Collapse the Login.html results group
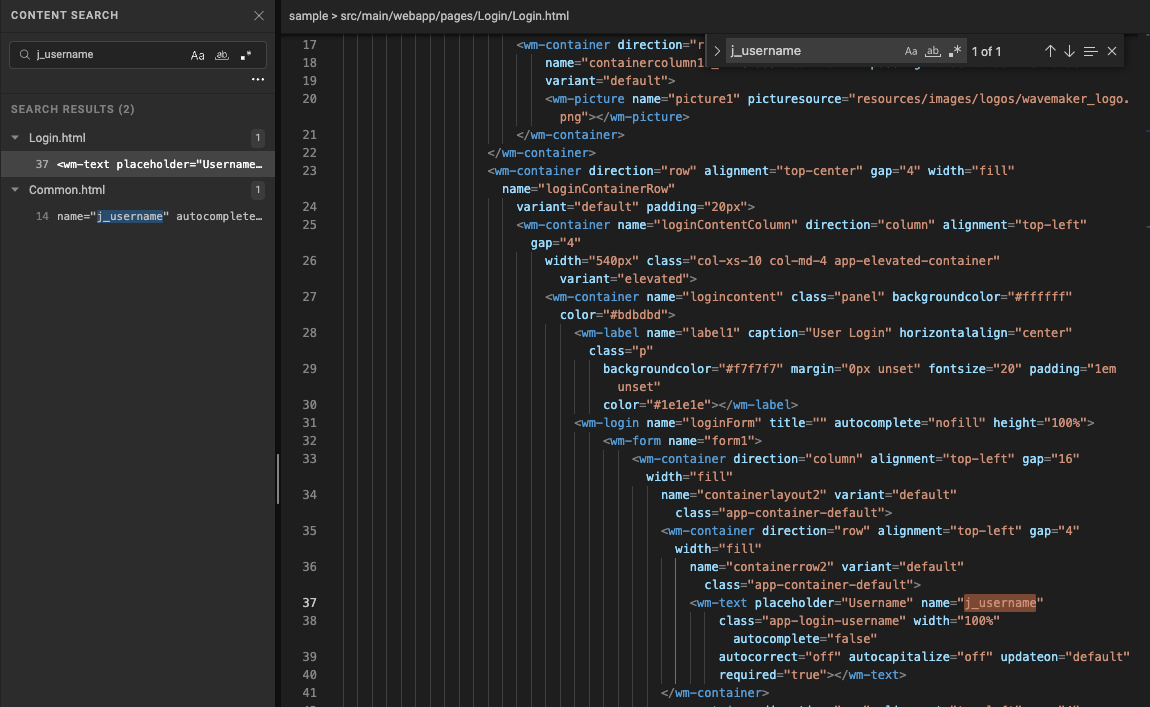The image size is (1150, 707). click(x=15, y=138)
